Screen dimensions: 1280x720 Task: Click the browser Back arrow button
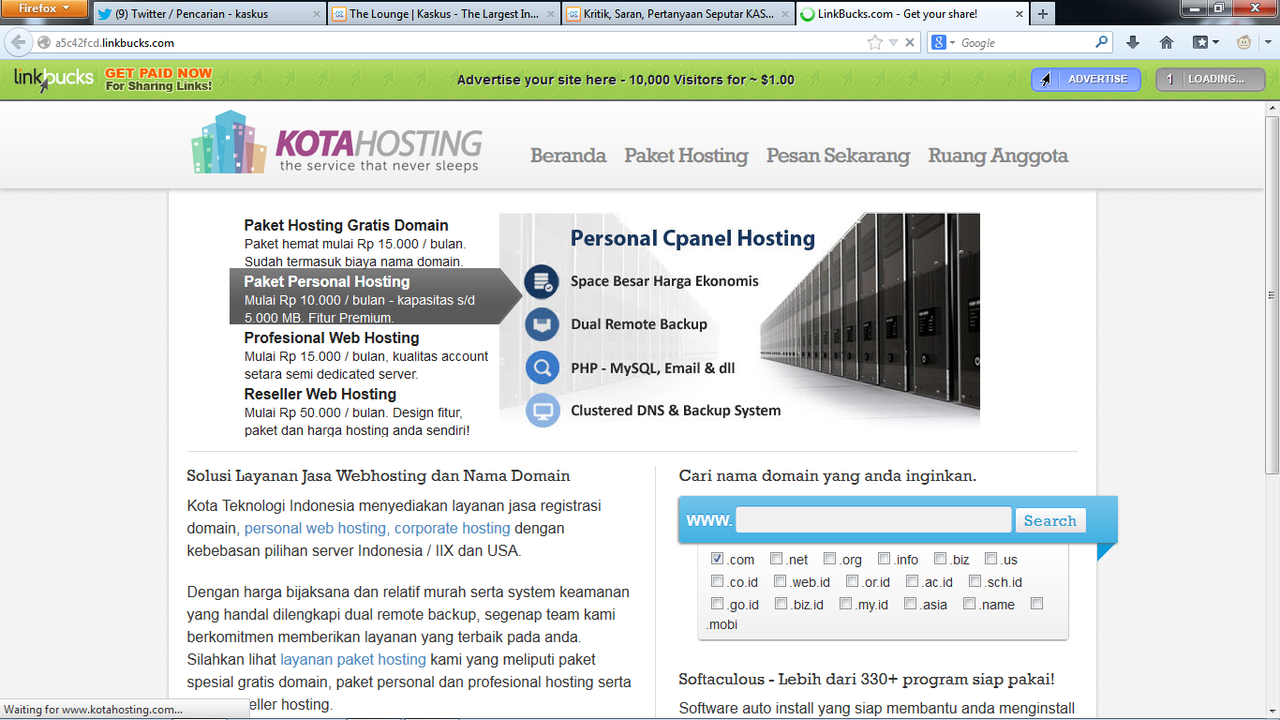[x=18, y=43]
